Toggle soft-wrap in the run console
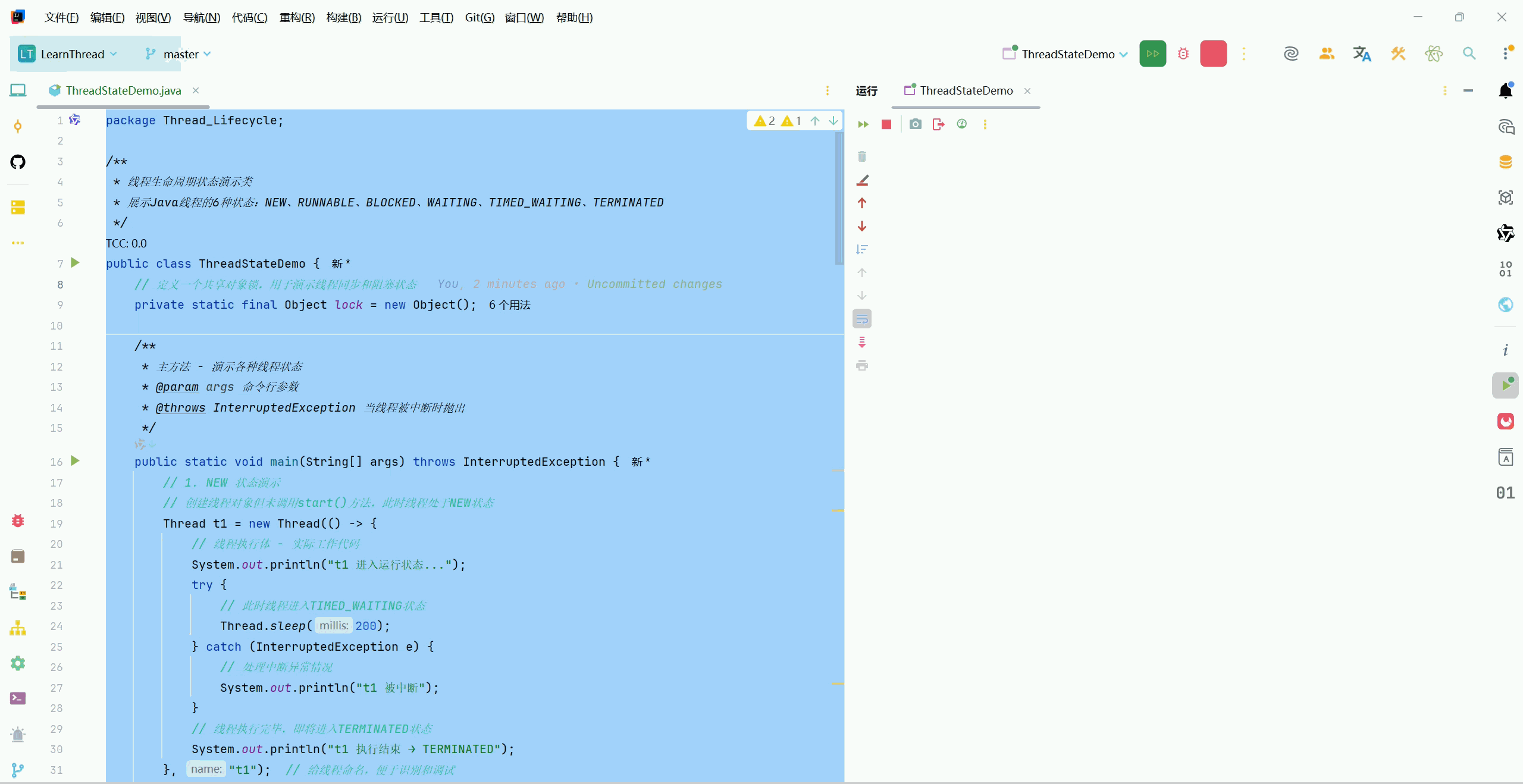1523x784 pixels. point(862,319)
